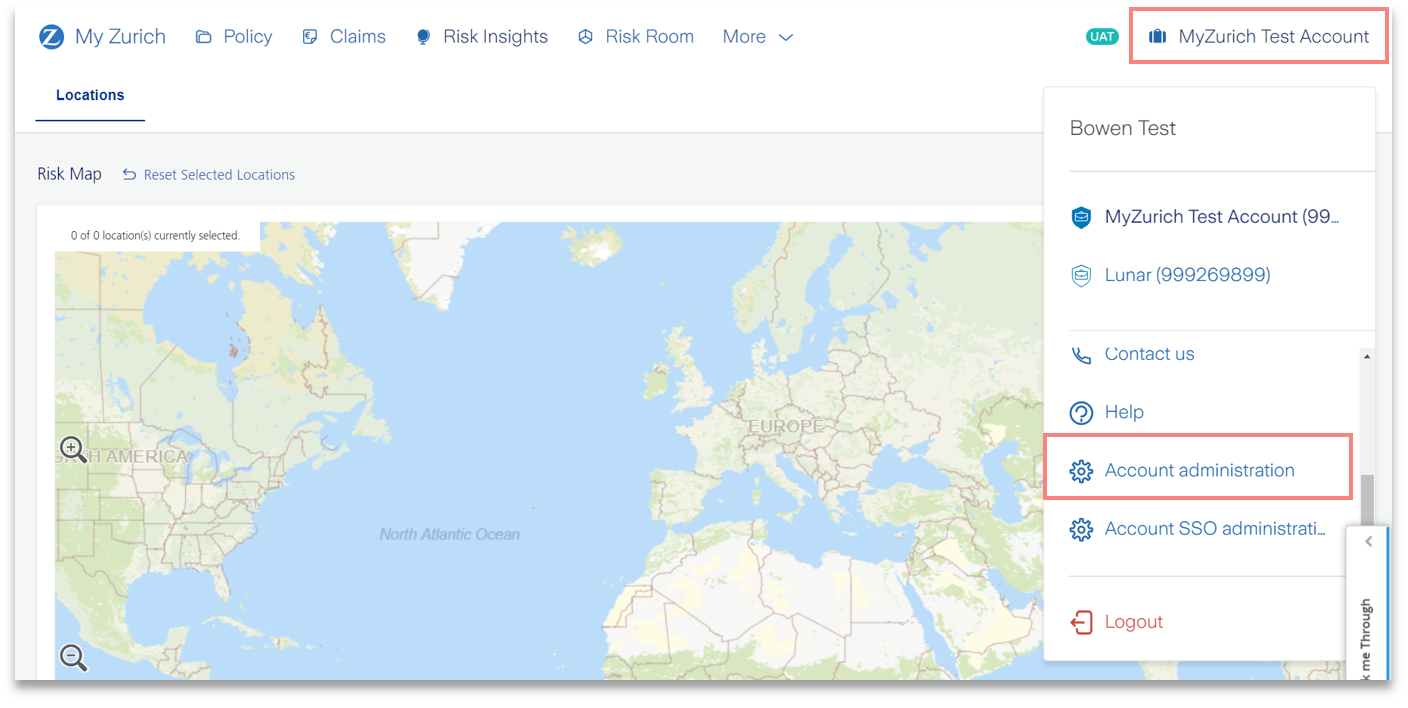This screenshot has height=708, width=1408.
Task: Expand the More navigation dropdown
Action: tap(757, 37)
